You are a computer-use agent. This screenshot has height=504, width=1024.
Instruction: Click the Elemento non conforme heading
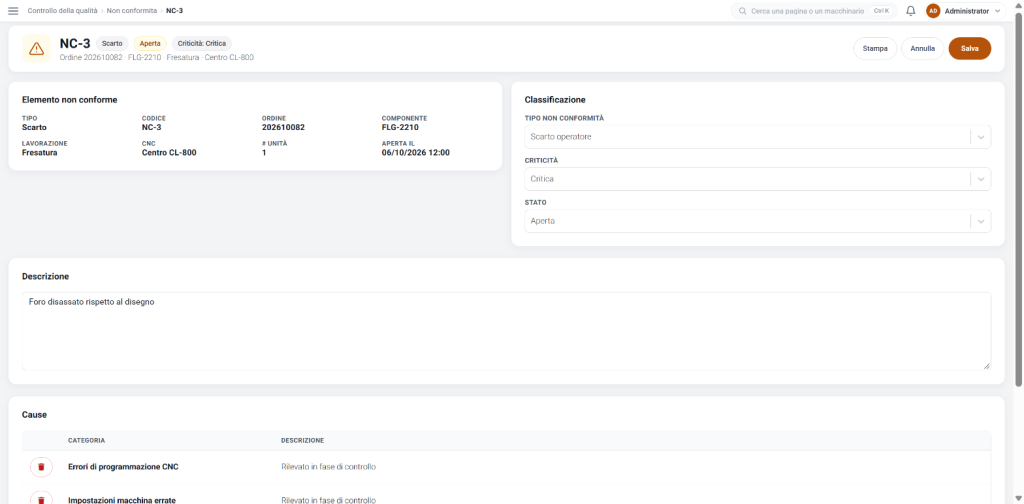[70, 100]
